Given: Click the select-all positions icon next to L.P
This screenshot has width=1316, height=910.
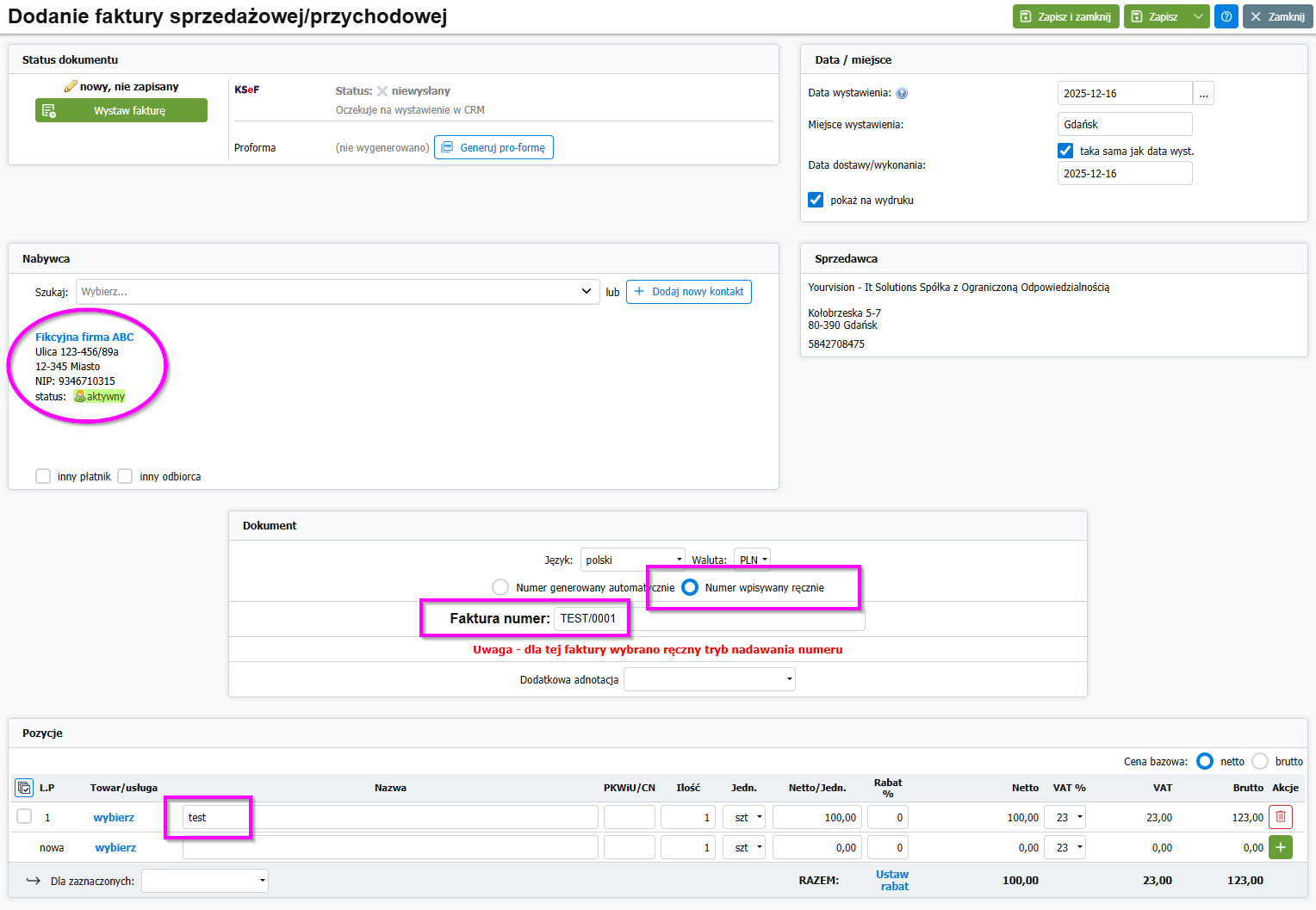Looking at the screenshot, I should click(x=24, y=788).
